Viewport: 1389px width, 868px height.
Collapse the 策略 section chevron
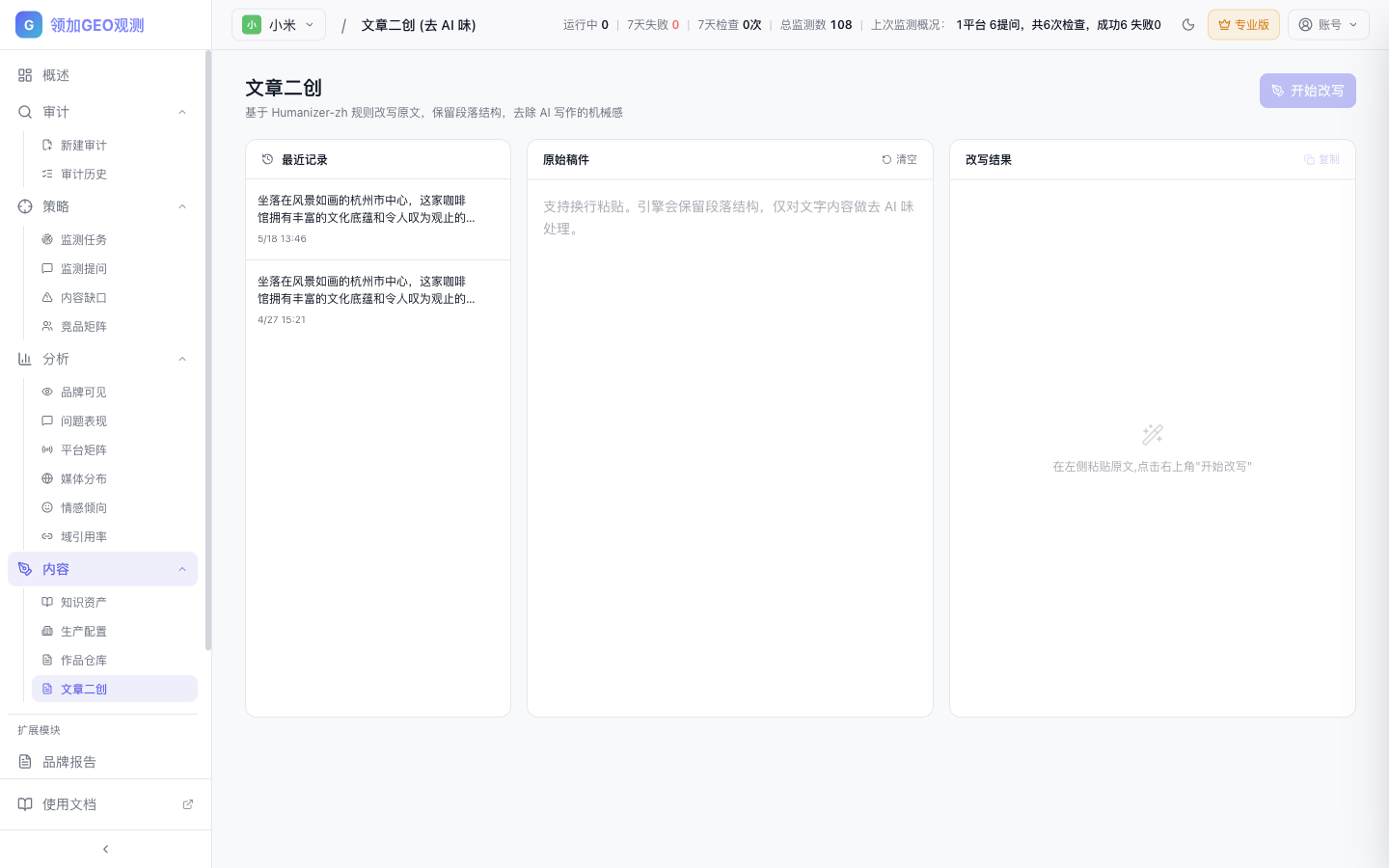tap(182, 206)
